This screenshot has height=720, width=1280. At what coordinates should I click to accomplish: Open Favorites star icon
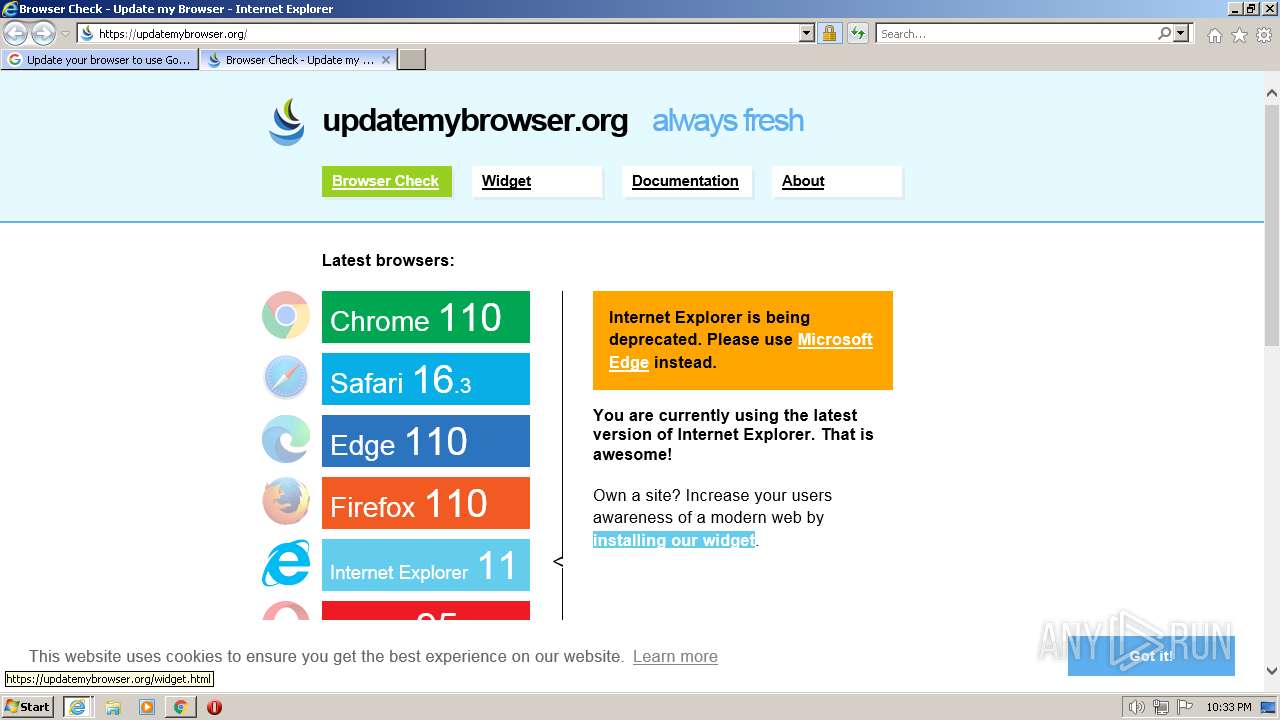pos(1239,35)
